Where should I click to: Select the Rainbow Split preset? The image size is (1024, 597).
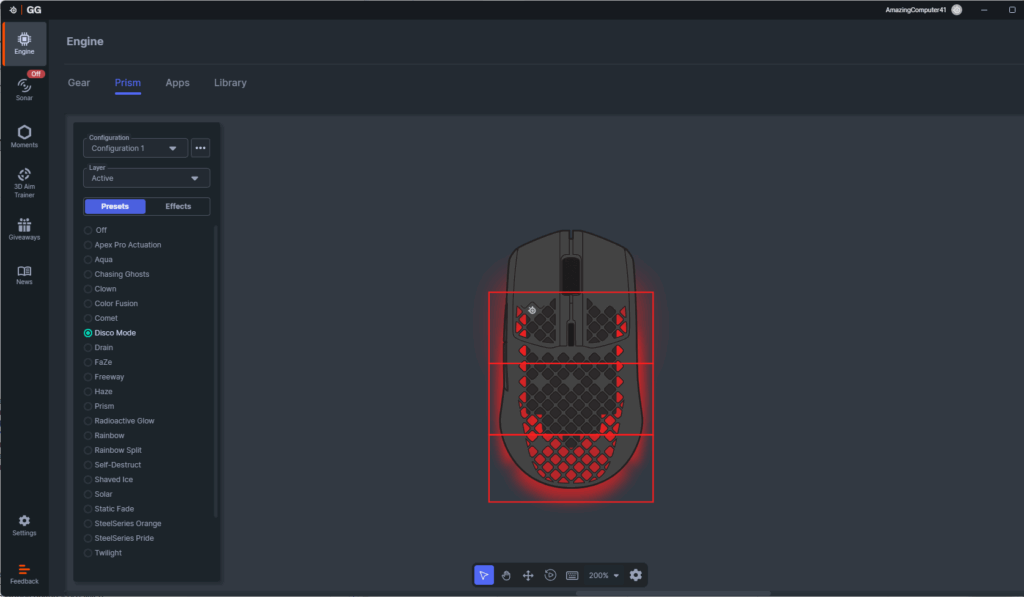pos(117,450)
